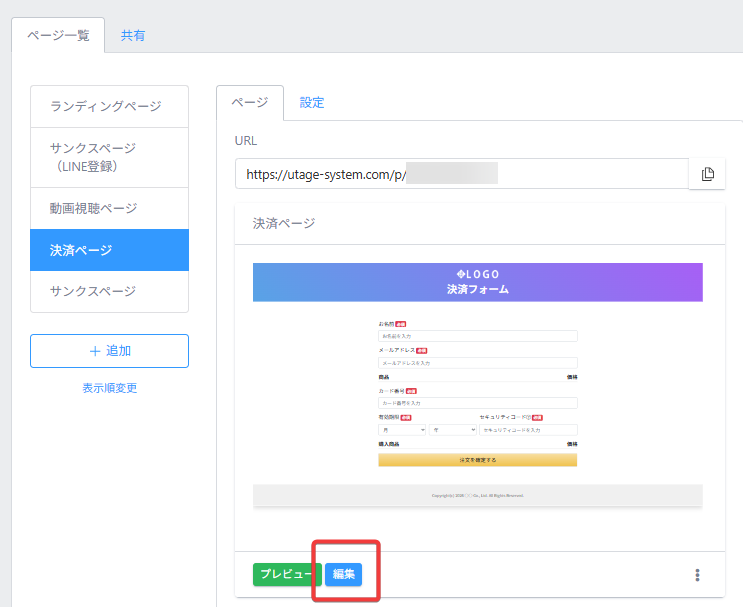Image resolution: width=743 pixels, height=607 pixels.
Task: Click the green プレビュー button
Action: coord(286,575)
